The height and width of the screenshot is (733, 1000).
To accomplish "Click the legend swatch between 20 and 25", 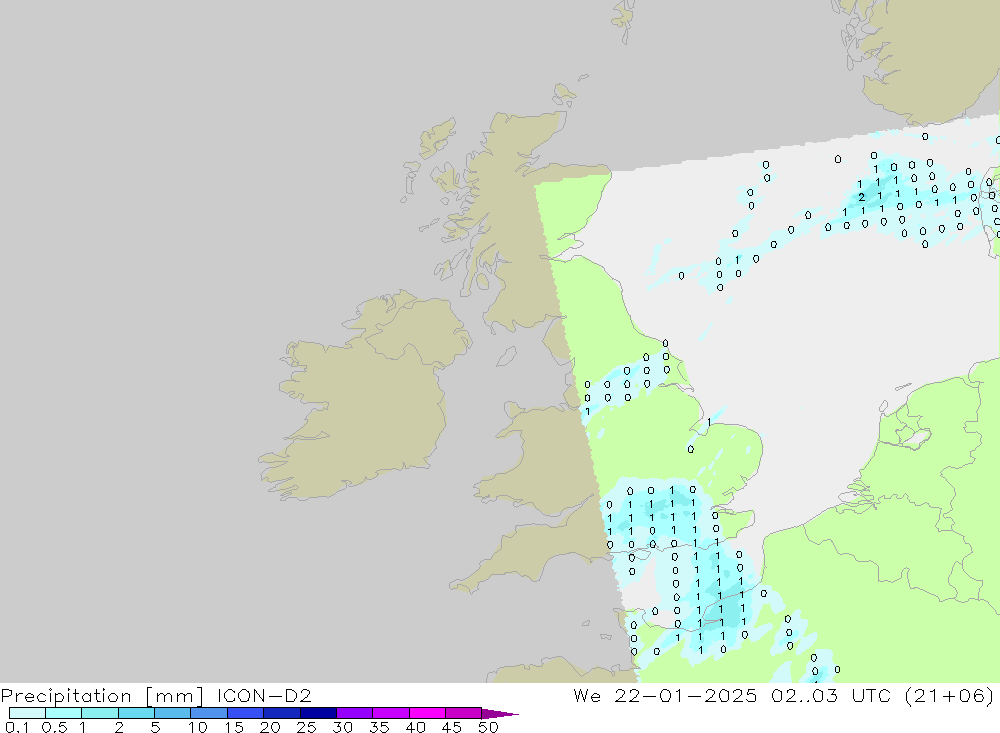I will pos(282,713).
